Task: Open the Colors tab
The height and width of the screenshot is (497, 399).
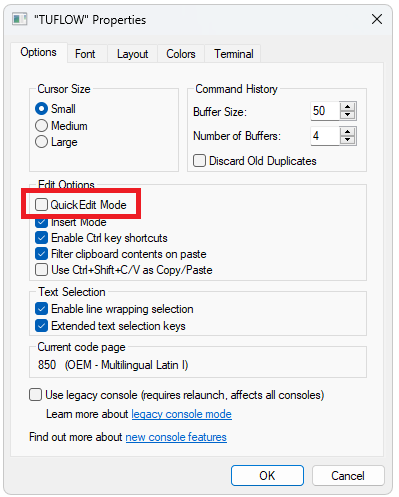Action: click(181, 54)
